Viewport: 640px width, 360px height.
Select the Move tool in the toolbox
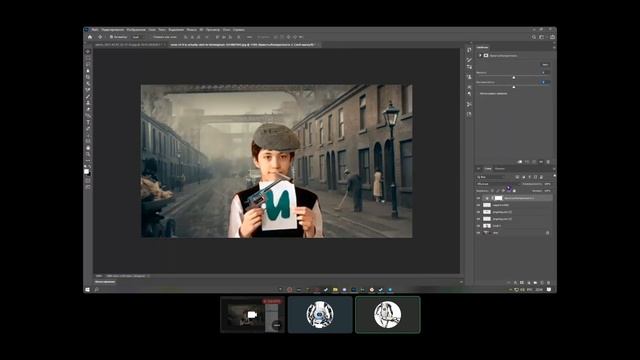88,52
